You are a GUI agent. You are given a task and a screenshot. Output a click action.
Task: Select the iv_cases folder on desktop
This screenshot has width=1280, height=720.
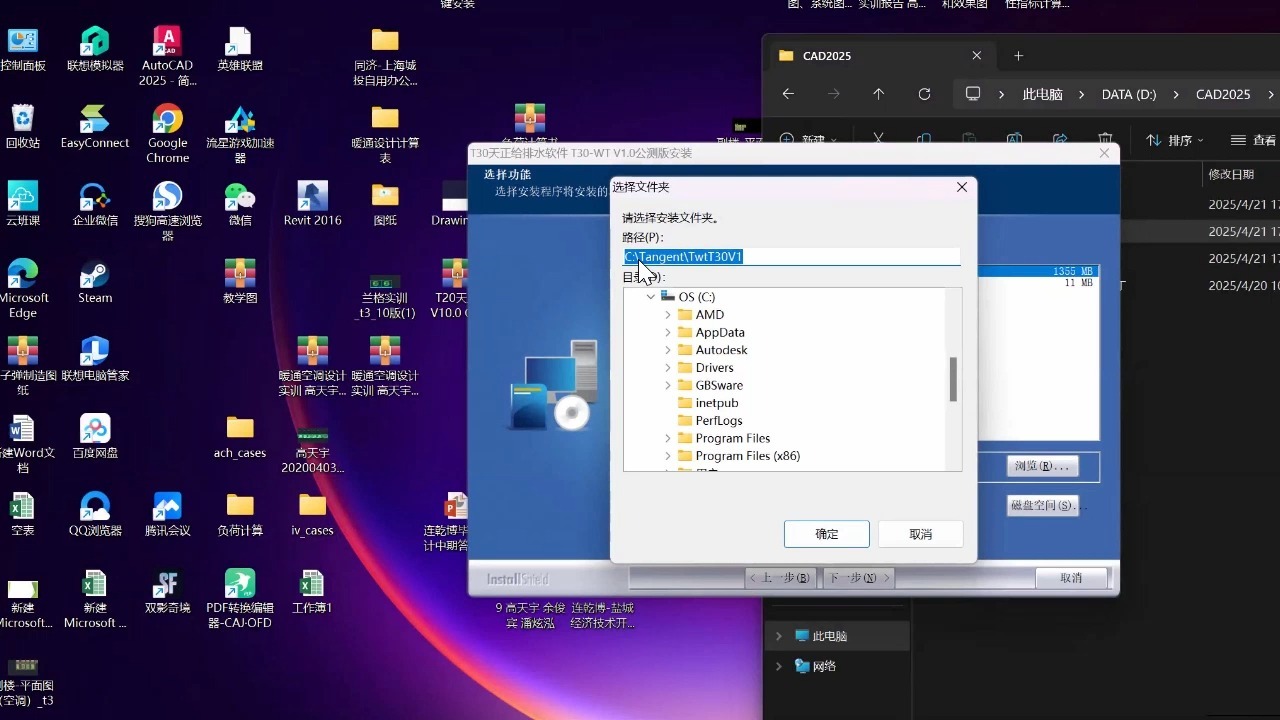point(312,514)
